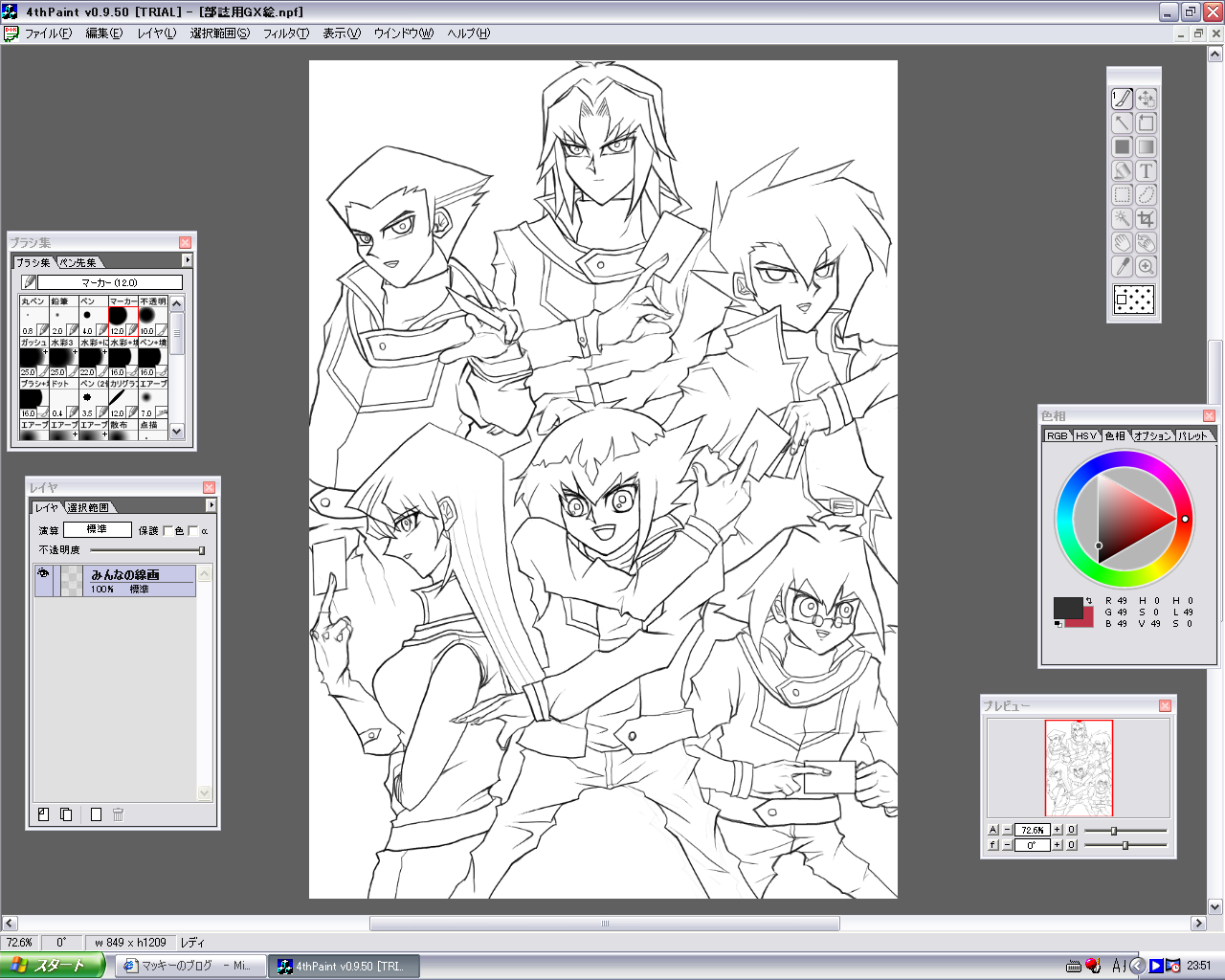Click the duplicate layer icon
Image resolution: width=1225 pixels, height=980 pixels.
point(66,814)
